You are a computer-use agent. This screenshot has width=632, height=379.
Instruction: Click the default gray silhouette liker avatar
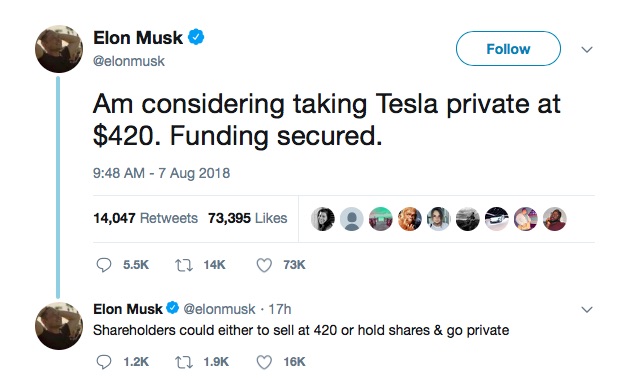click(352, 219)
